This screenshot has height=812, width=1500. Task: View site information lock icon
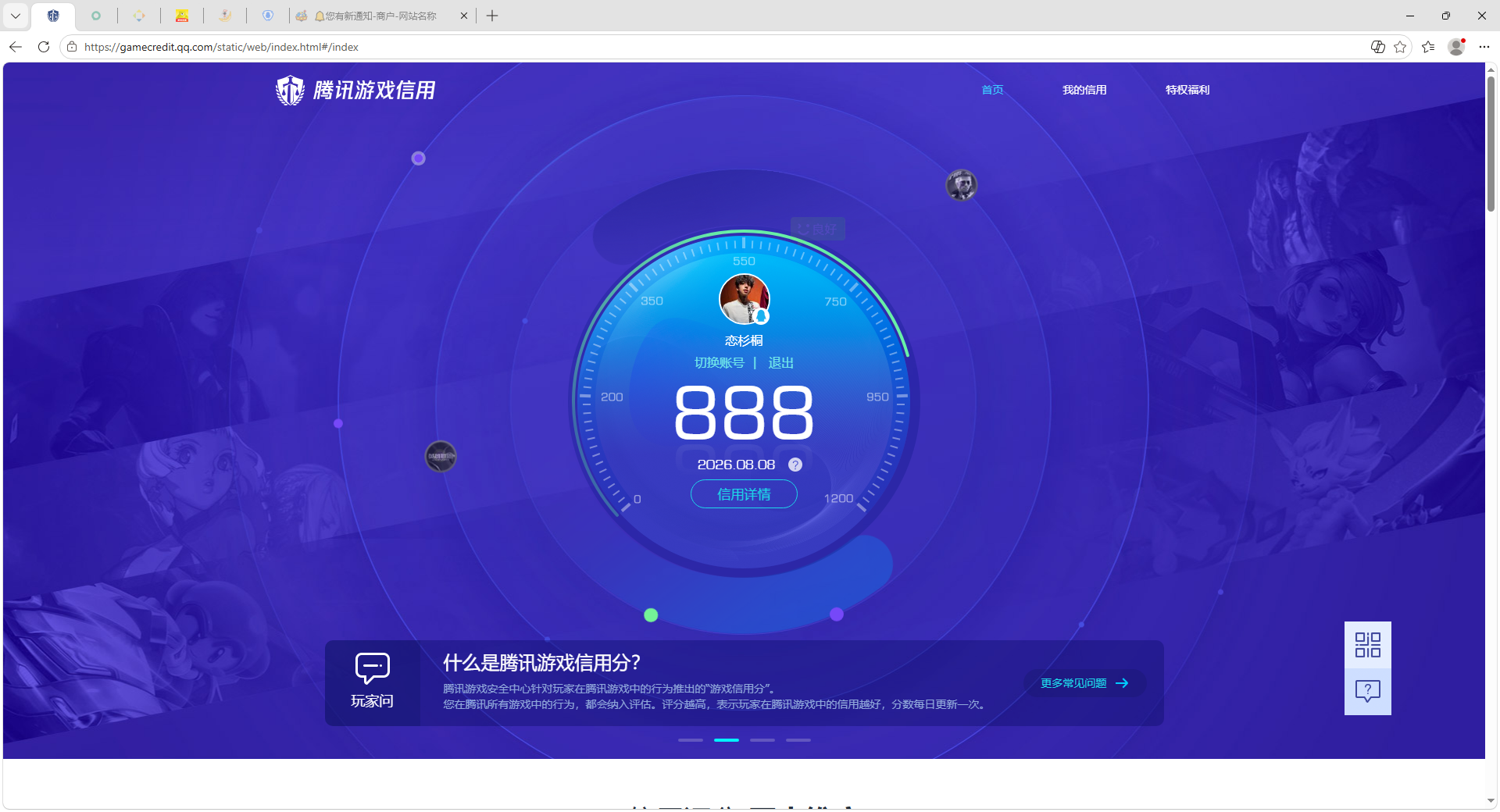click(72, 47)
